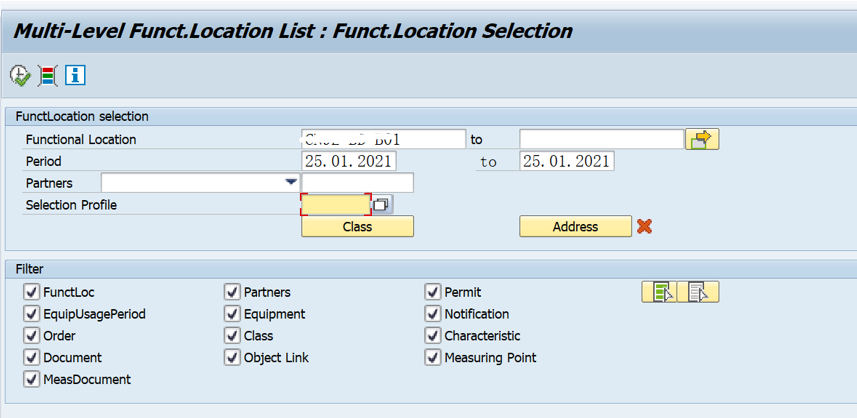Open the program information icon
This screenshot has height=418, width=857.
click(x=75, y=75)
